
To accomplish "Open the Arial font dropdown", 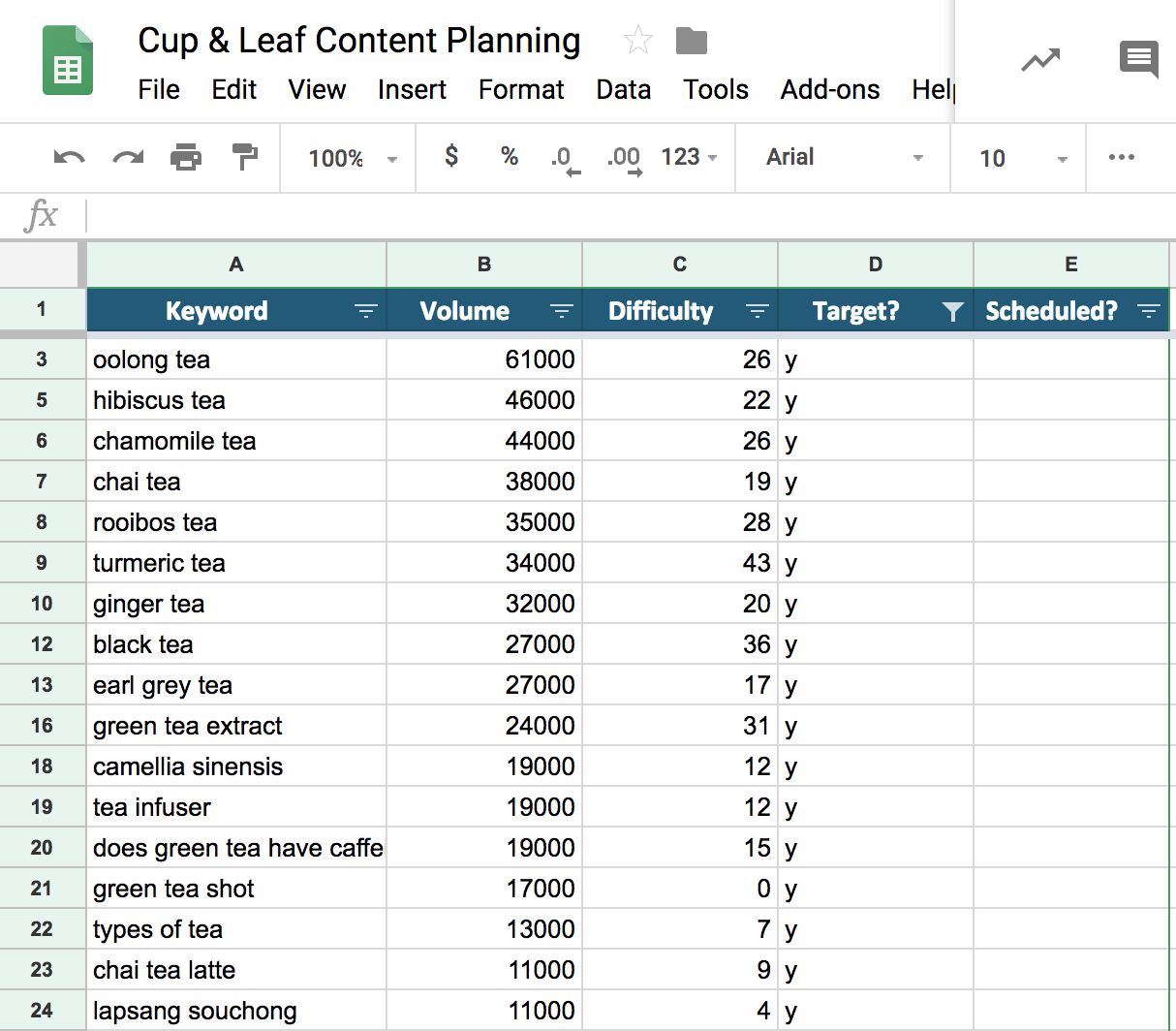I will point(843,158).
